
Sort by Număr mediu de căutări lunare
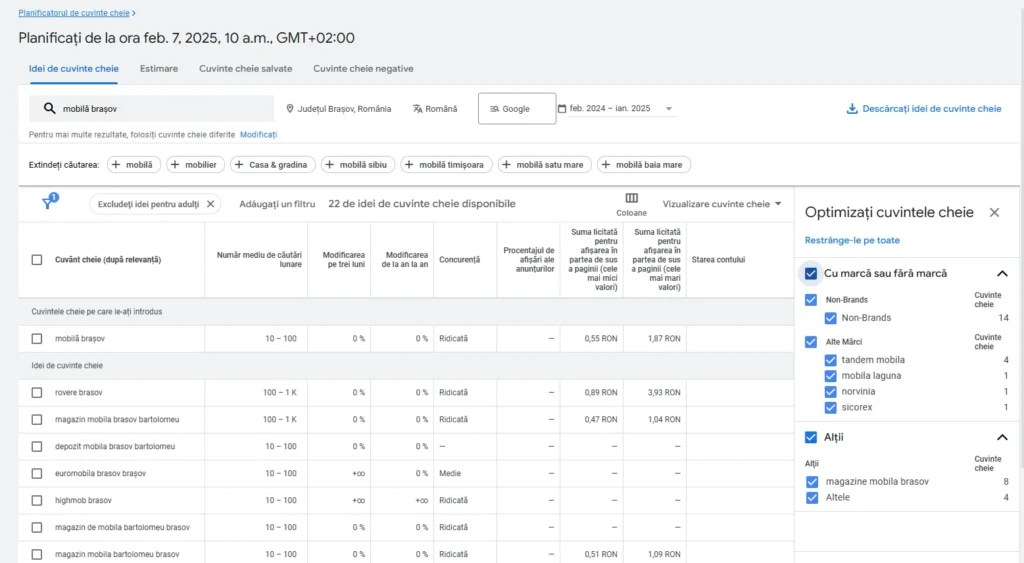click(x=259, y=260)
